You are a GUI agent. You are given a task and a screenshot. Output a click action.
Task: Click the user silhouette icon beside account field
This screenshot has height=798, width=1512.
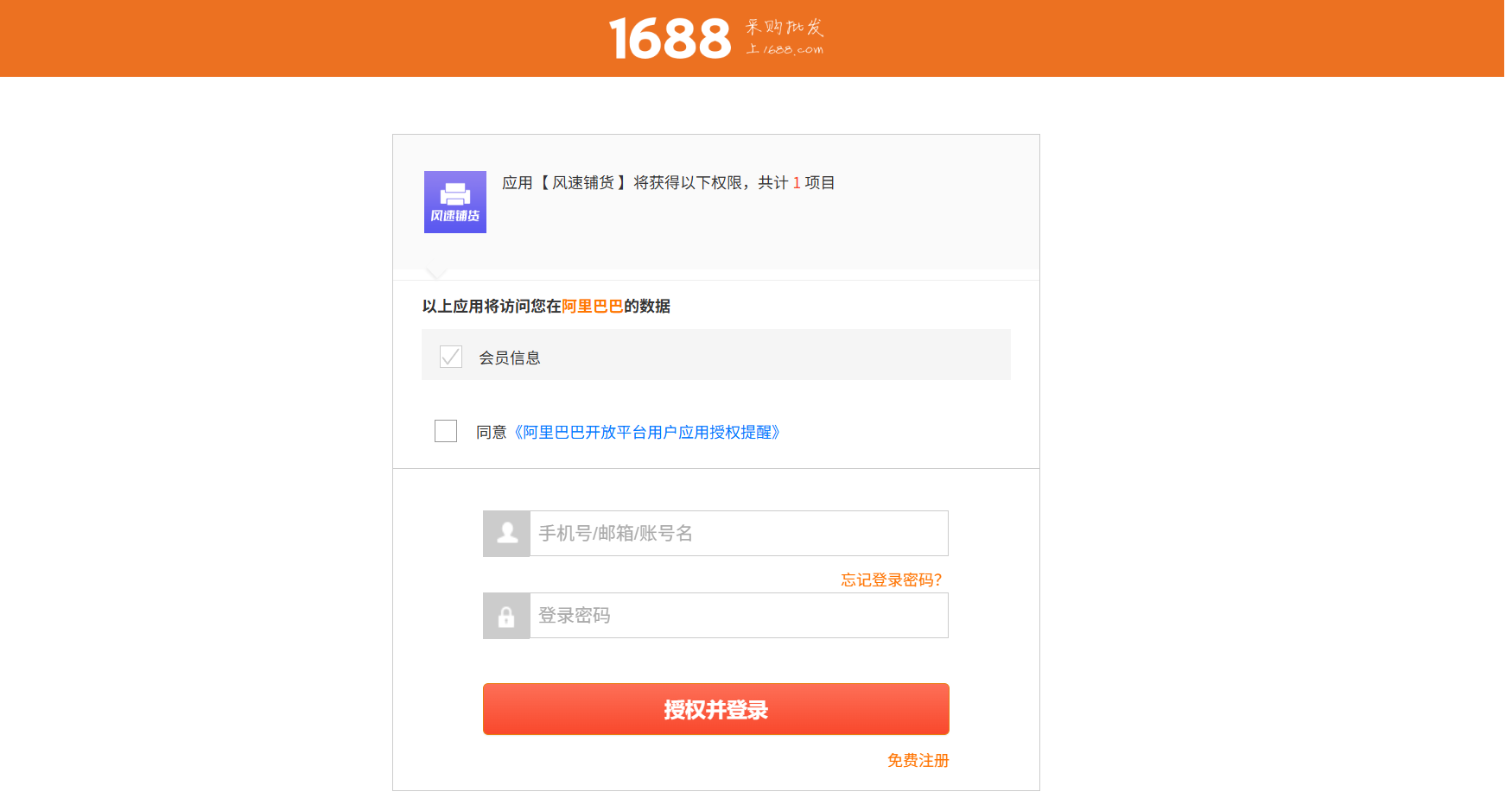click(x=507, y=534)
